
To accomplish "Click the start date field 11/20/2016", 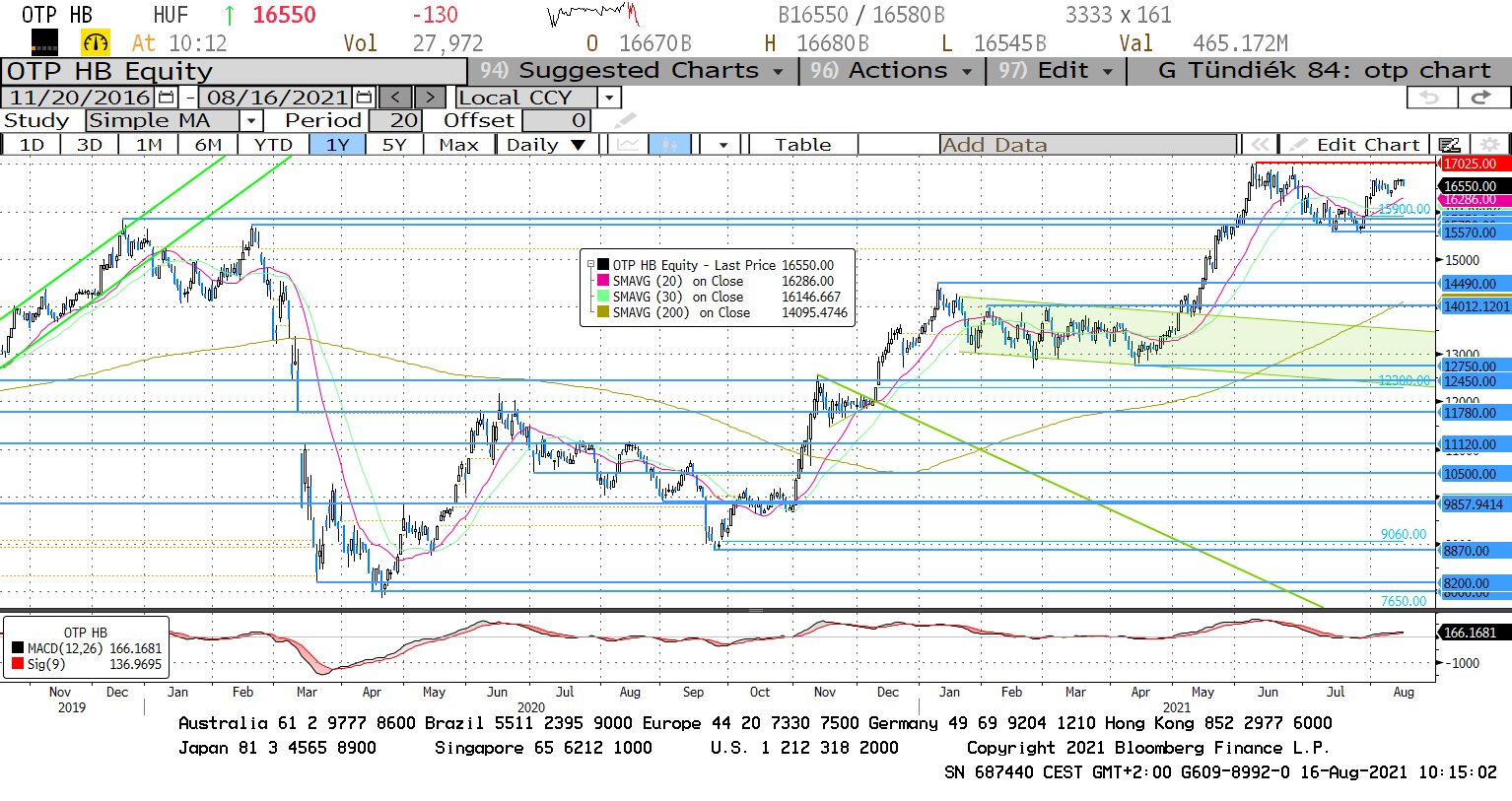I will point(79,98).
